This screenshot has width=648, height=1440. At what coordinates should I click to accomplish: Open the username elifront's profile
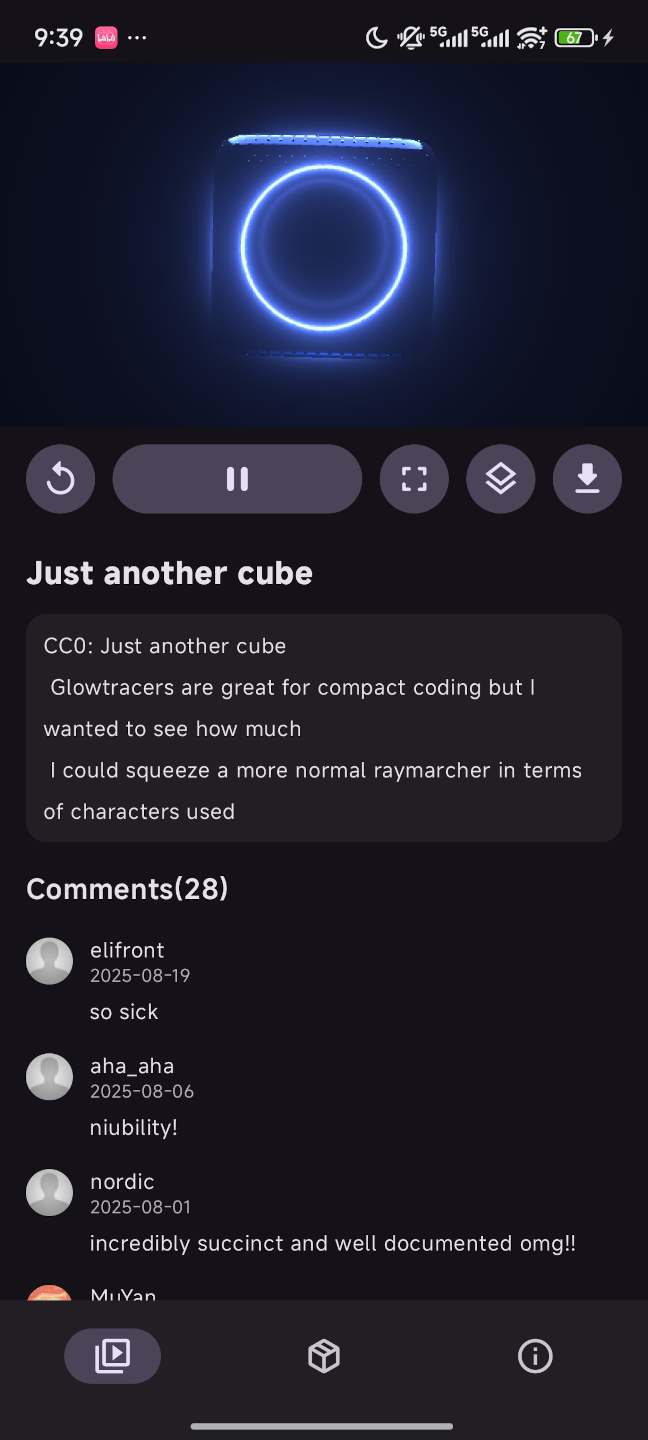coord(127,950)
